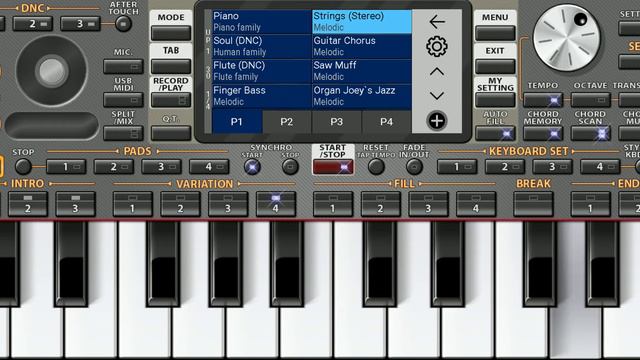The height and width of the screenshot is (360, 640).
Task: Toggle the AFTER TOUCH round button
Action: (123, 24)
